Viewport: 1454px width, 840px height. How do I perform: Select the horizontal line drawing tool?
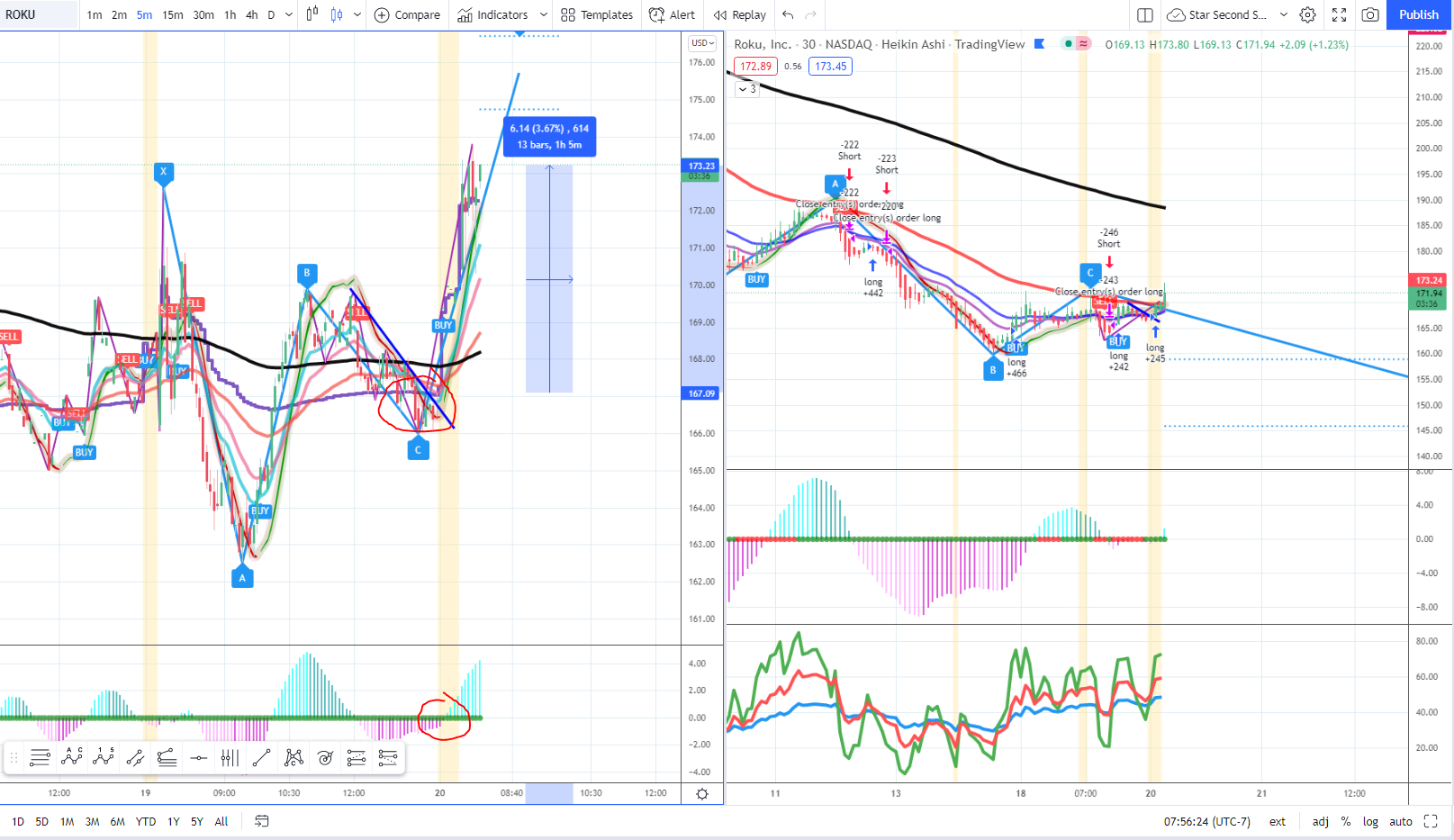tap(199, 758)
